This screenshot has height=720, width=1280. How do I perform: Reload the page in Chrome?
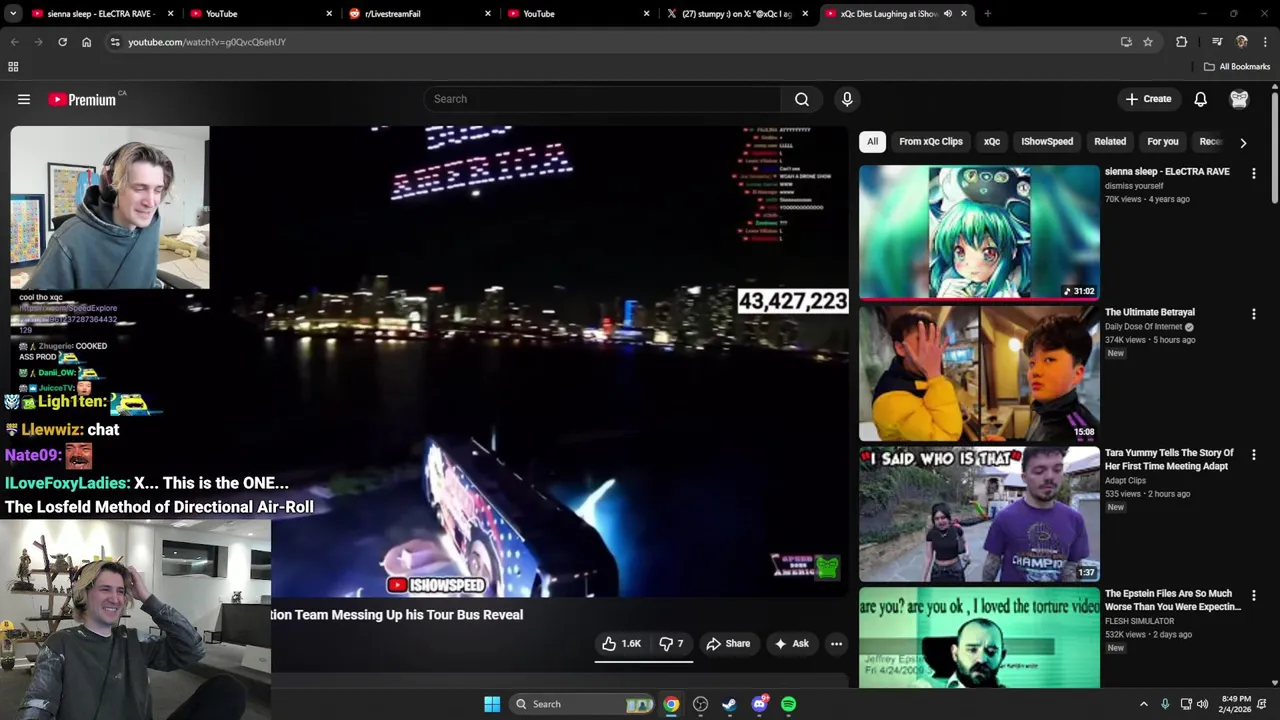click(x=62, y=42)
